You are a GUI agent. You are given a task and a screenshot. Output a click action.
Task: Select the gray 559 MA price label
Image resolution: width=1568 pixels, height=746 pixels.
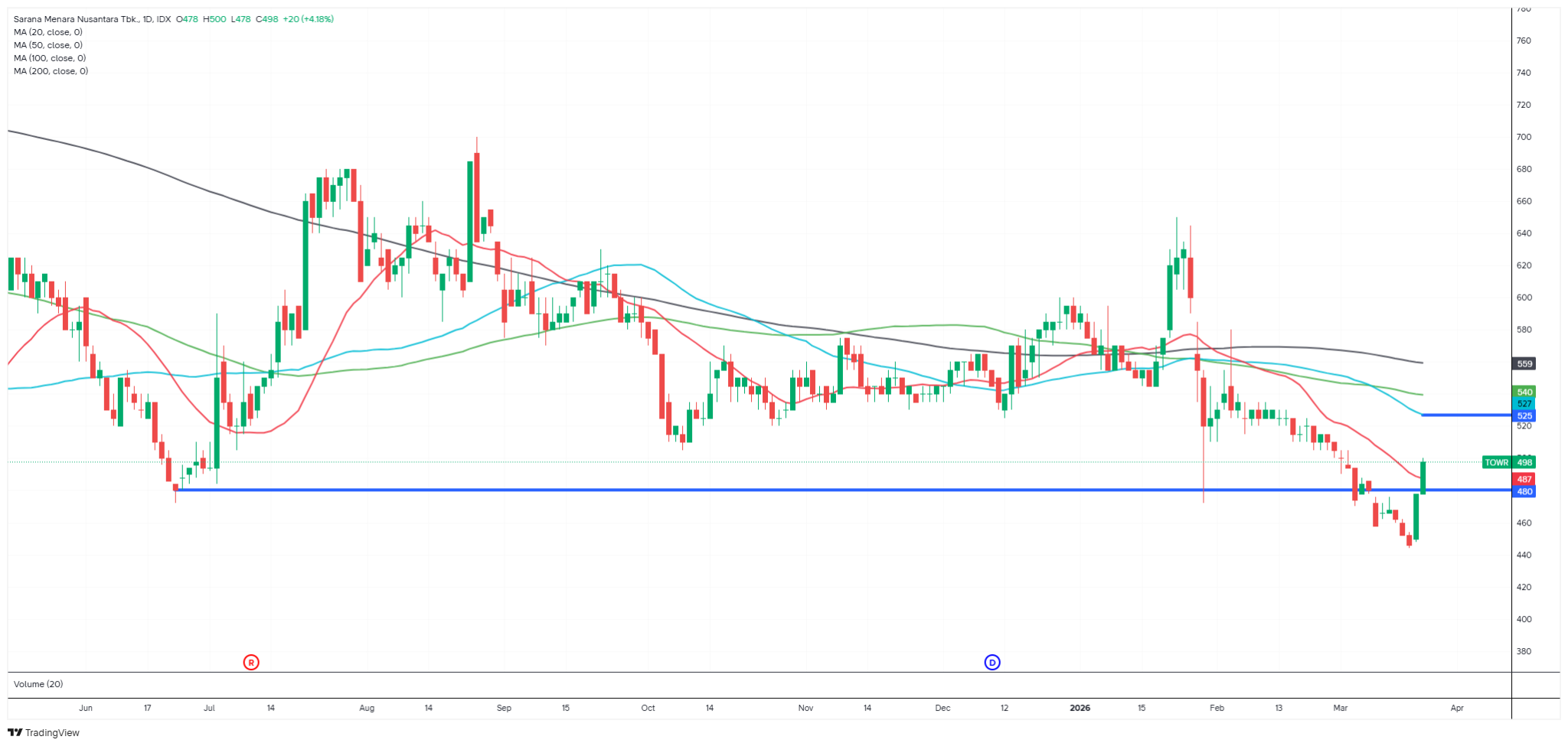[x=1524, y=364]
